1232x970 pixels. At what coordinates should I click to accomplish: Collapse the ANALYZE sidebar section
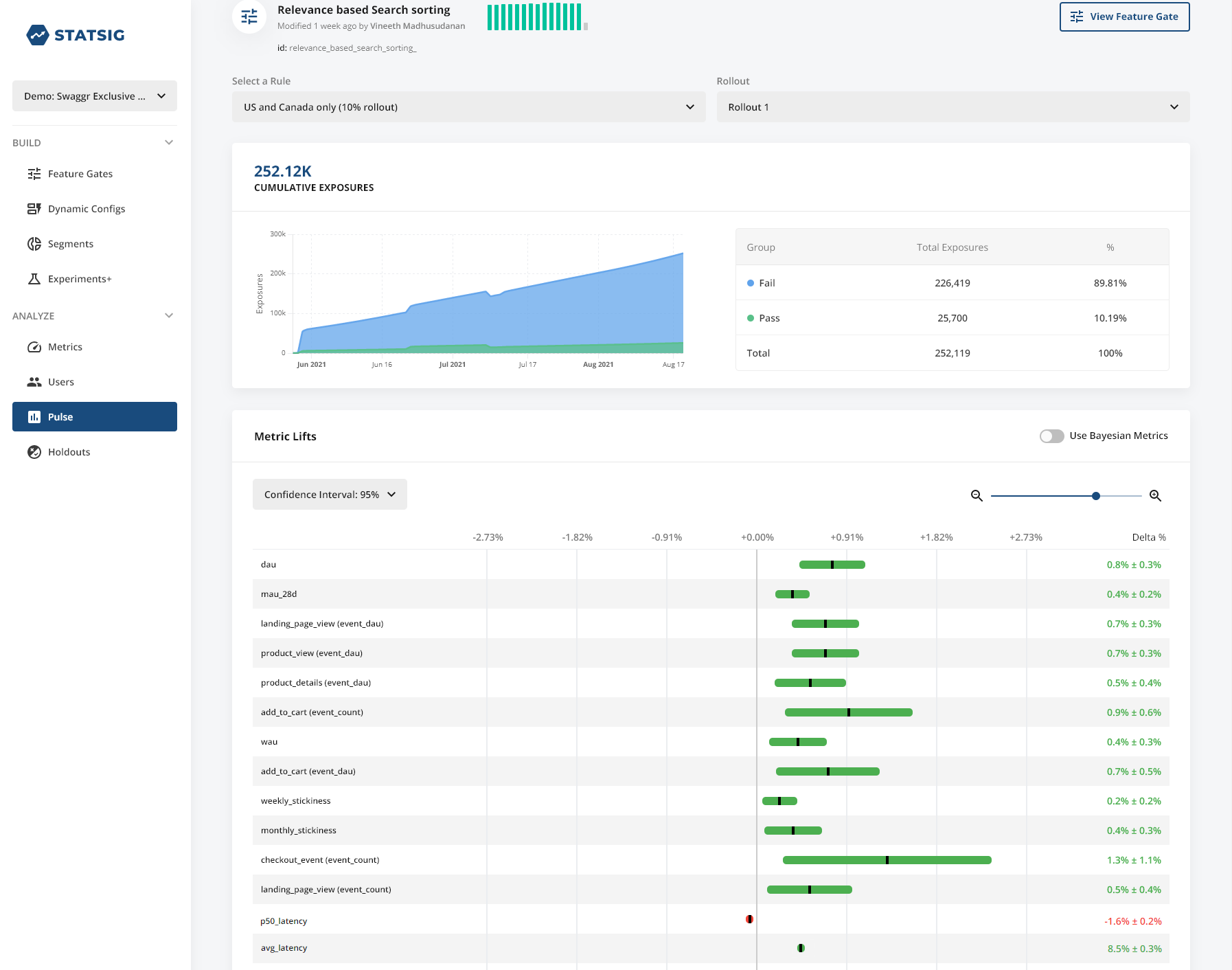click(x=169, y=316)
